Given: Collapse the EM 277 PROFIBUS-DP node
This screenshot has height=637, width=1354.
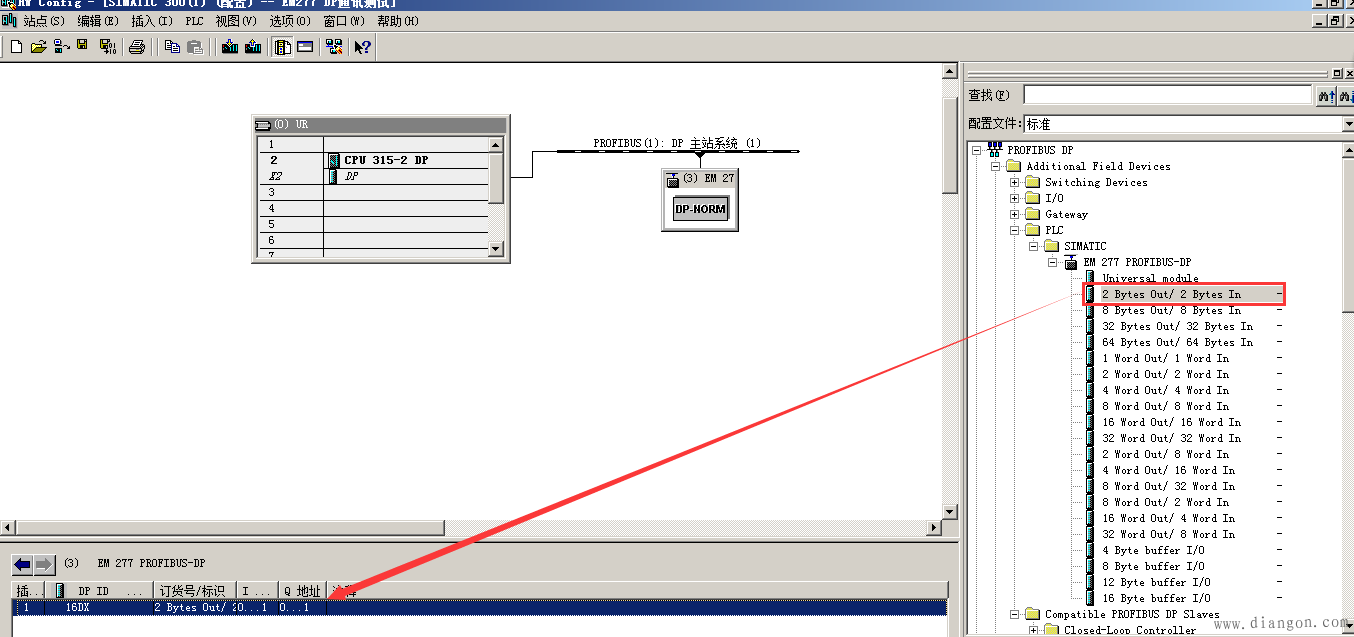Looking at the screenshot, I should 1053,262.
